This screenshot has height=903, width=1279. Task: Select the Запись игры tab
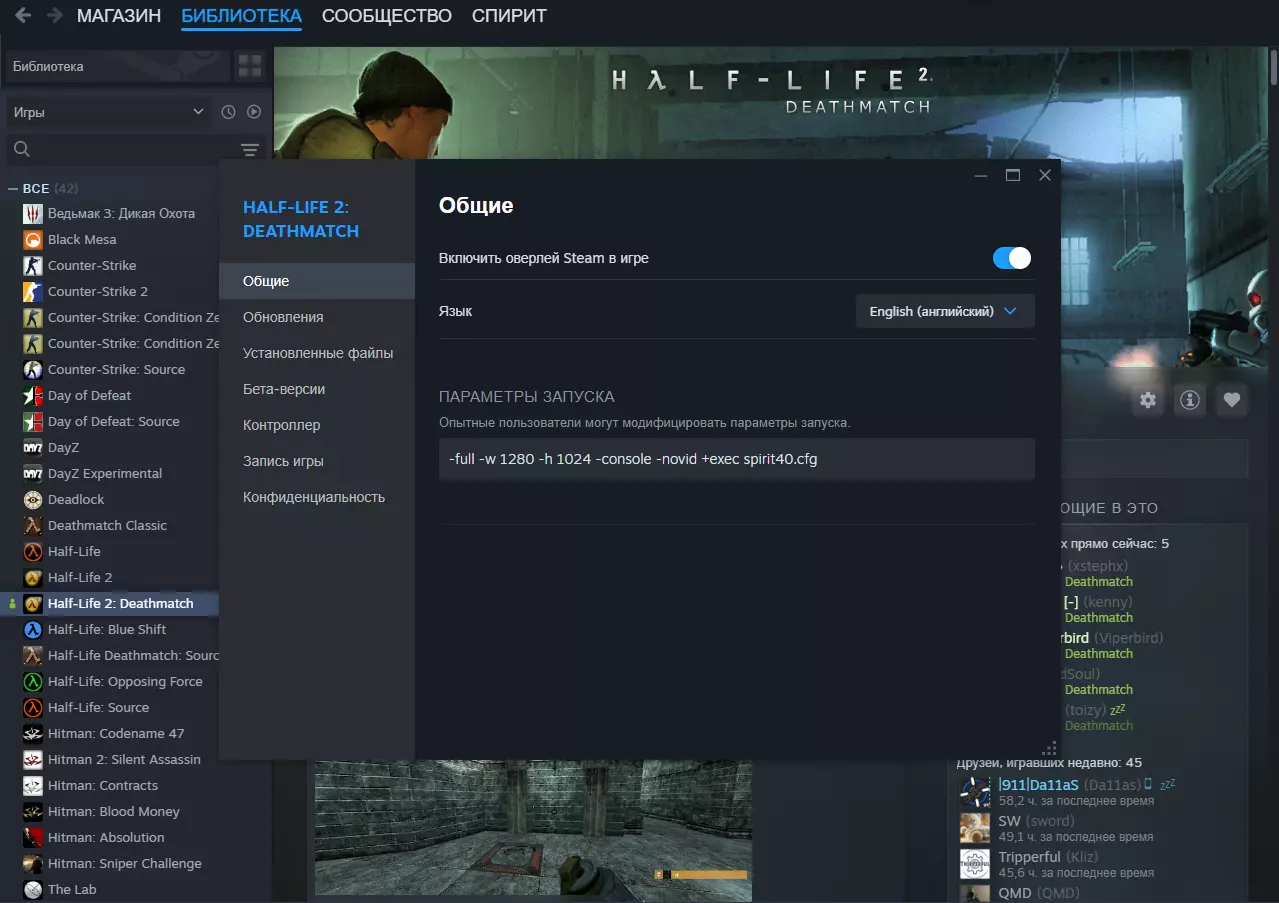pyautogui.click(x=317, y=461)
